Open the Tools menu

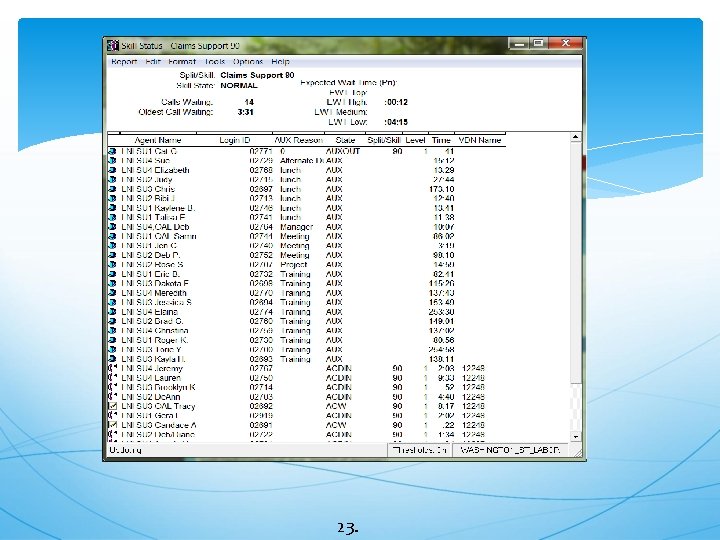215,62
